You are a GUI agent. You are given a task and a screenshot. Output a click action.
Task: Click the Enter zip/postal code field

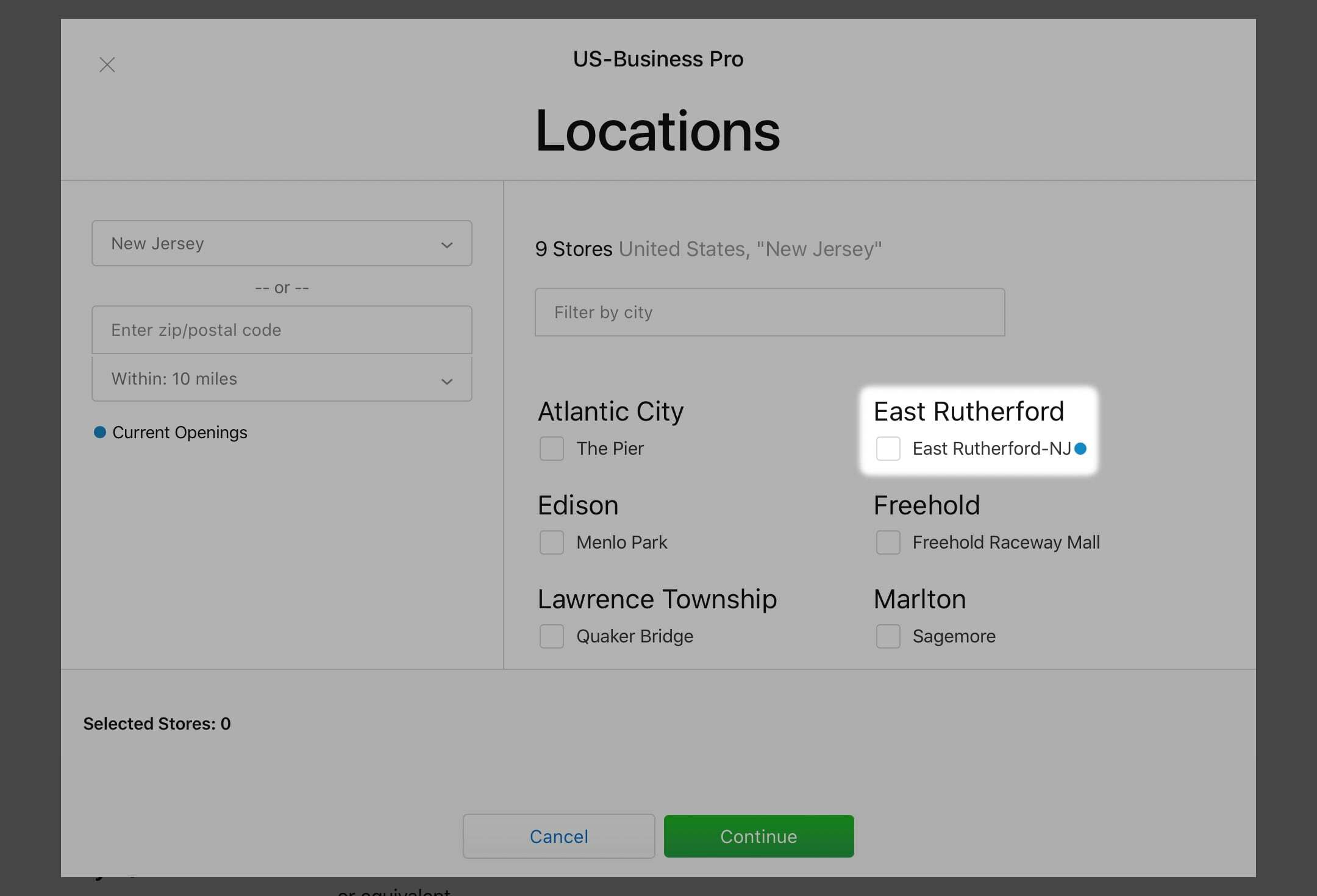pos(282,330)
